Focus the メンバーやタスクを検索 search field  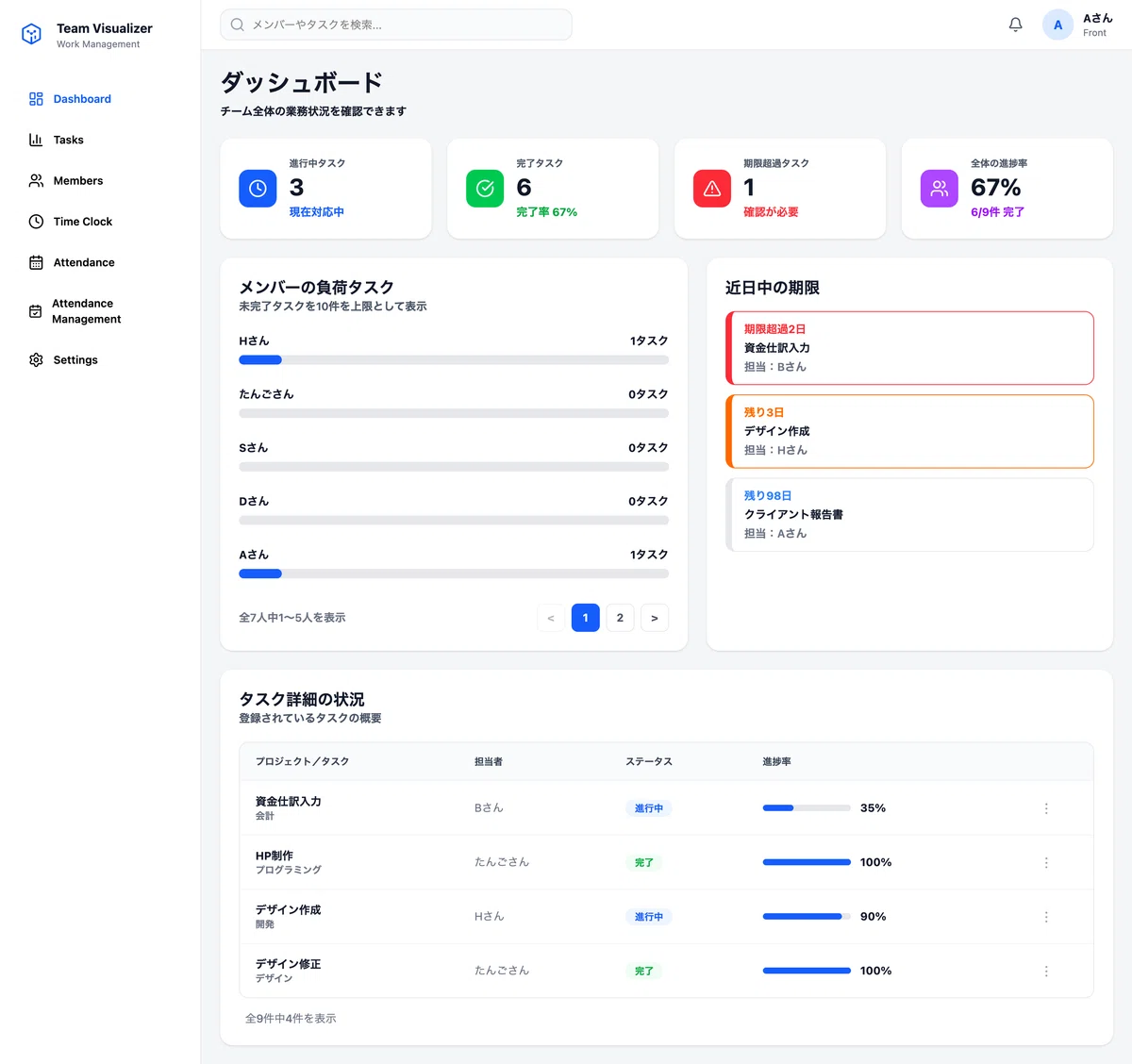pyautogui.click(x=396, y=25)
